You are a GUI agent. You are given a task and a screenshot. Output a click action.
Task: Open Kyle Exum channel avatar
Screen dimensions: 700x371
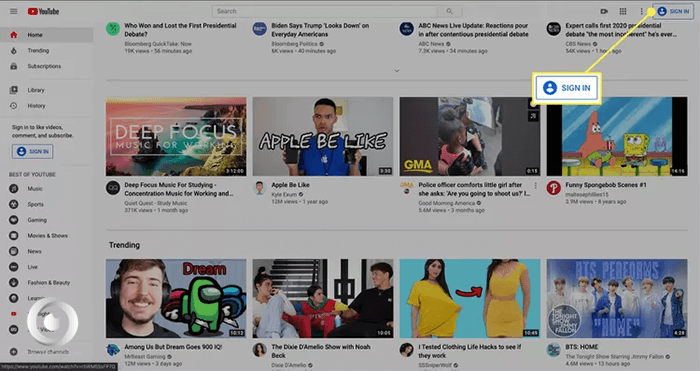259,188
